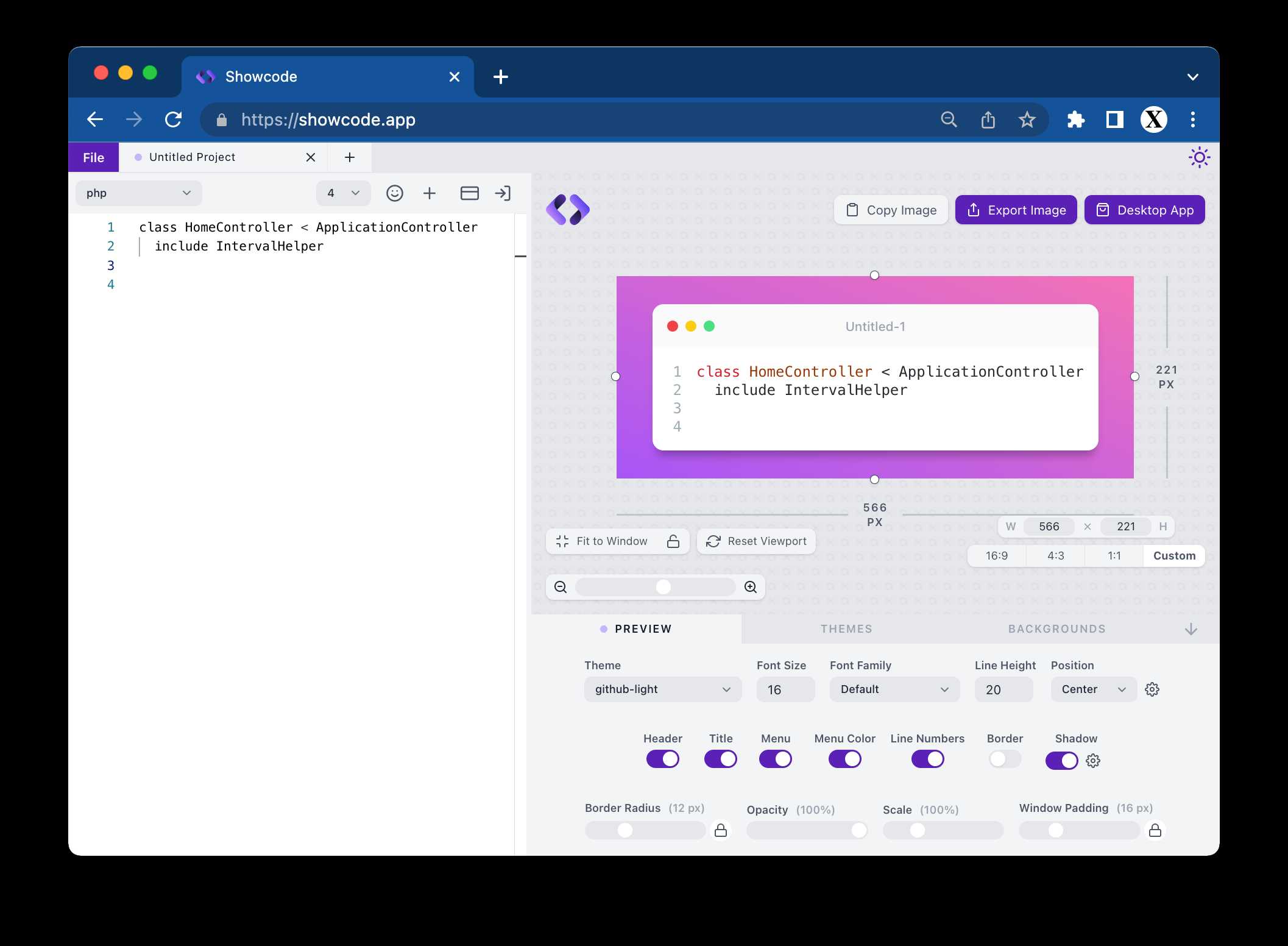1288x946 pixels.
Task: Toggle light mode with the sun icon
Action: point(1199,157)
